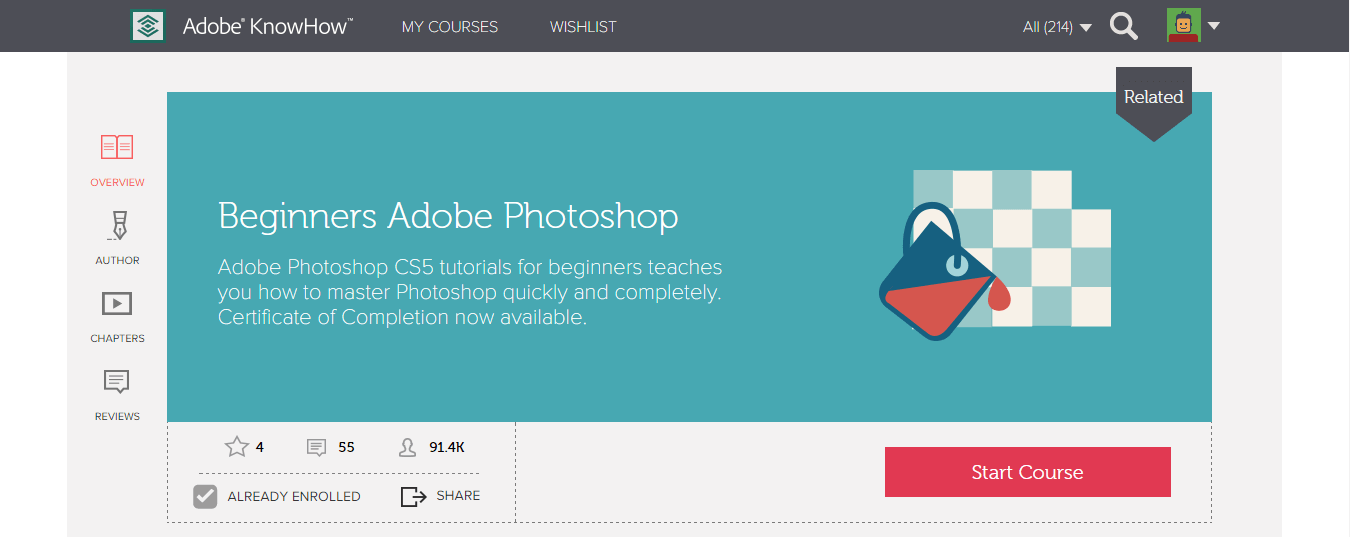Image resolution: width=1350 pixels, height=537 pixels.
Task: Click the SHARE label
Action: pyautogui.click(x=458, y=496)
